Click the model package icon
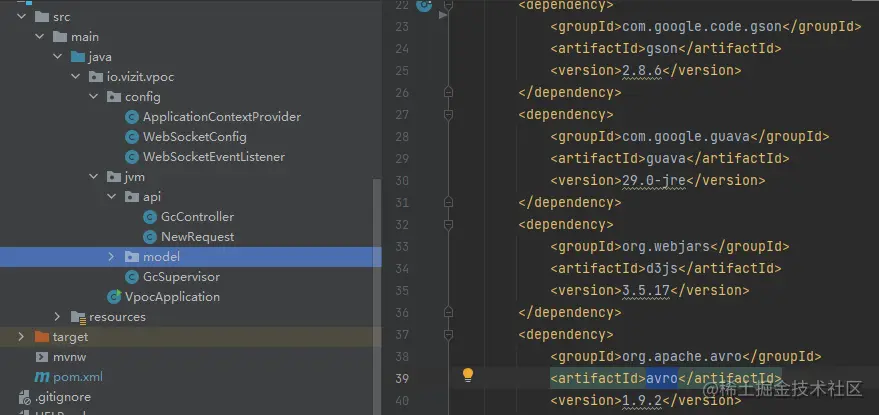Image resolution: width=879 pixels, height=415 pixels. (132, 257)
